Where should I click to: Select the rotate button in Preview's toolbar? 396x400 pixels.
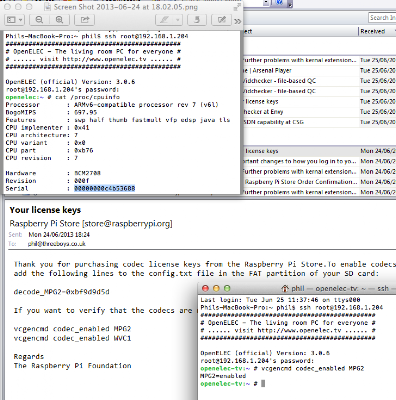(x=197, y=20)
